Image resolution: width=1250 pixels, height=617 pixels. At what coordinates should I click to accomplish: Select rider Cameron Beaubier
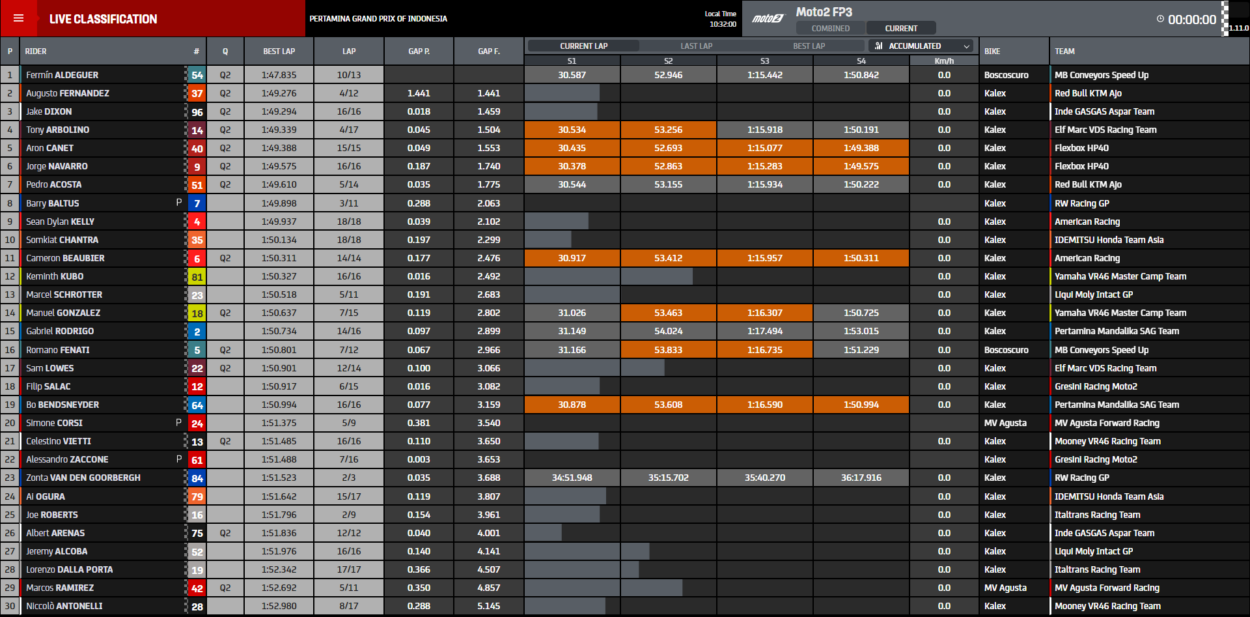[x=65, y=258]
